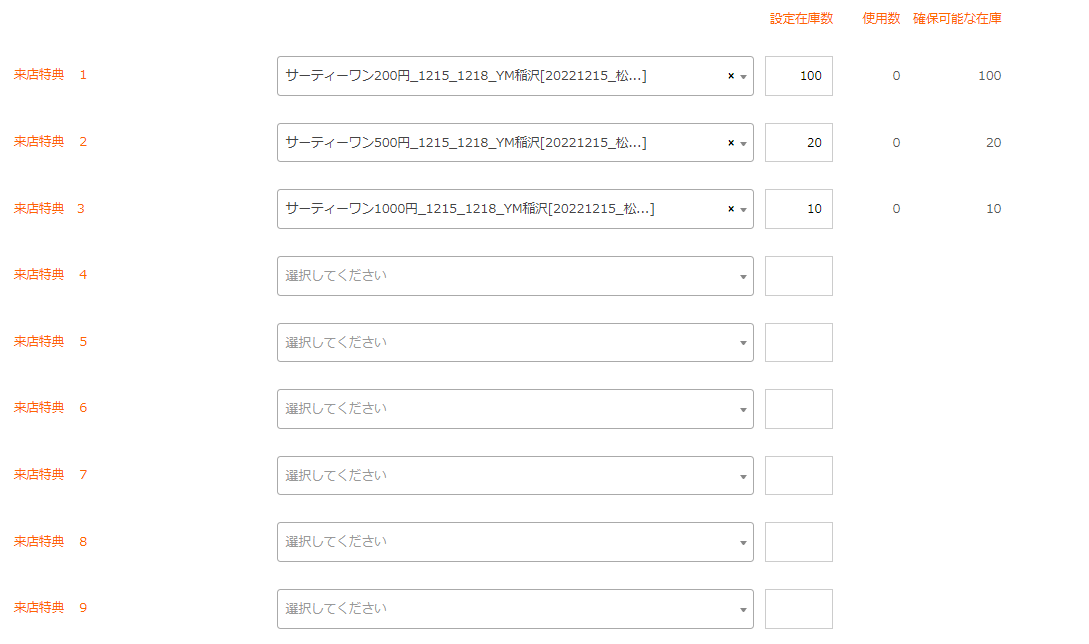This screenshot has height=644, width=1089.
Task: Clear the 来店特典 2 selection with the × icon
Action: pyautogui.click(x=730, y=143)
